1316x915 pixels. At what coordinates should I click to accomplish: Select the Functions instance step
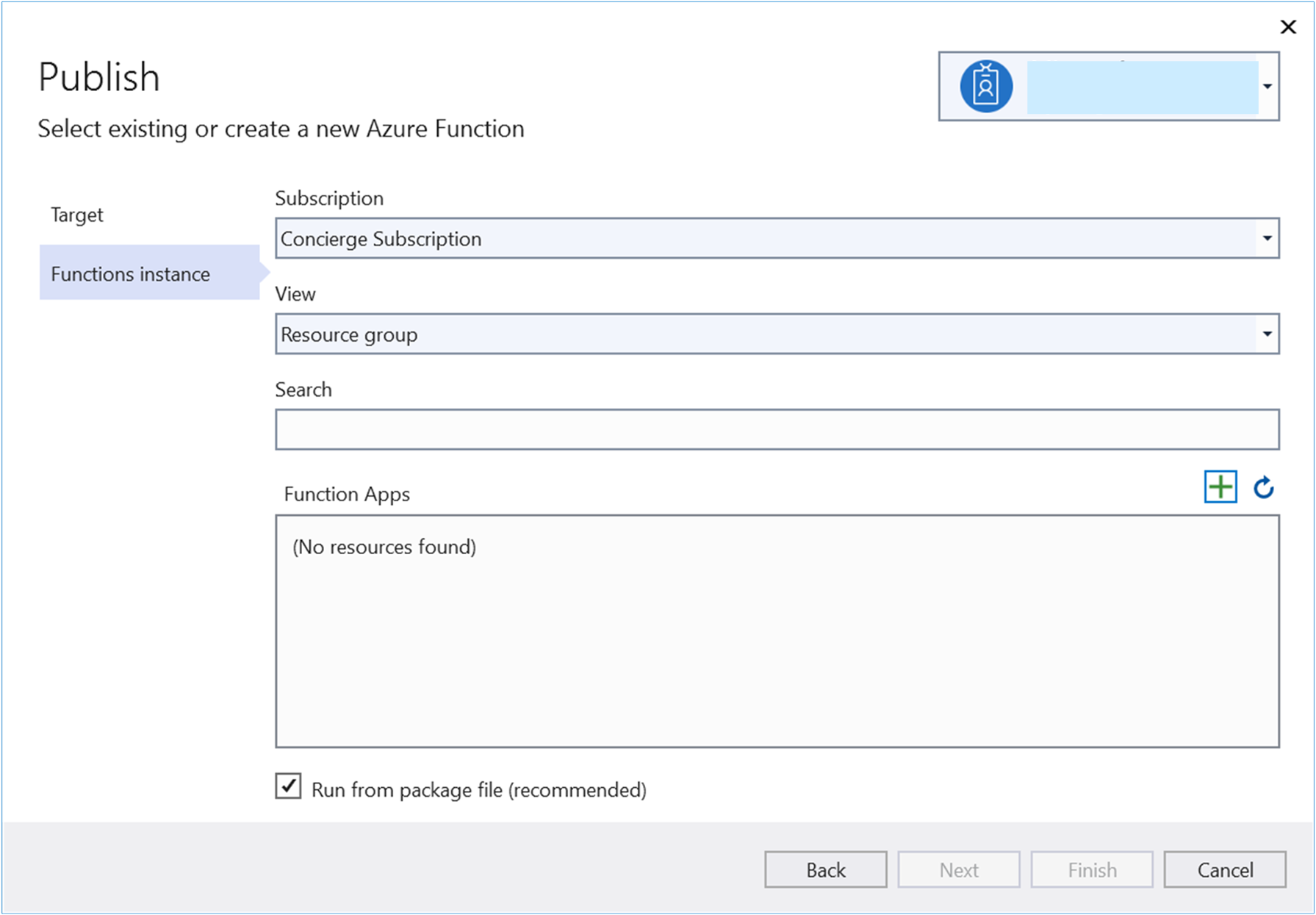coord(149,273)
